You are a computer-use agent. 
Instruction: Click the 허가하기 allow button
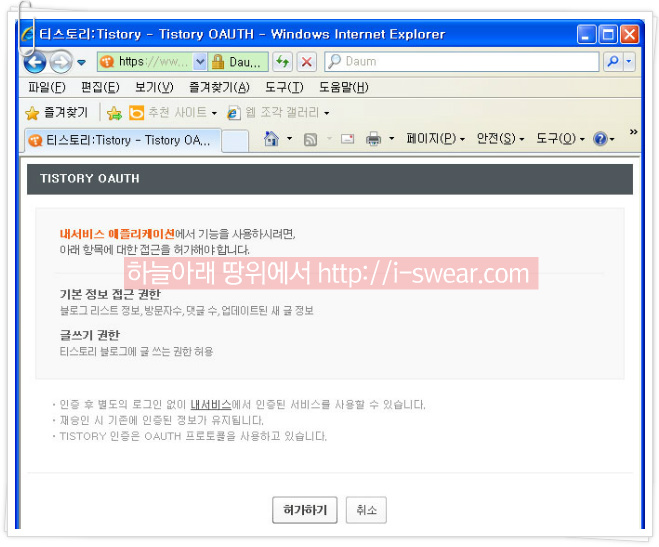[x=305, y=510]
